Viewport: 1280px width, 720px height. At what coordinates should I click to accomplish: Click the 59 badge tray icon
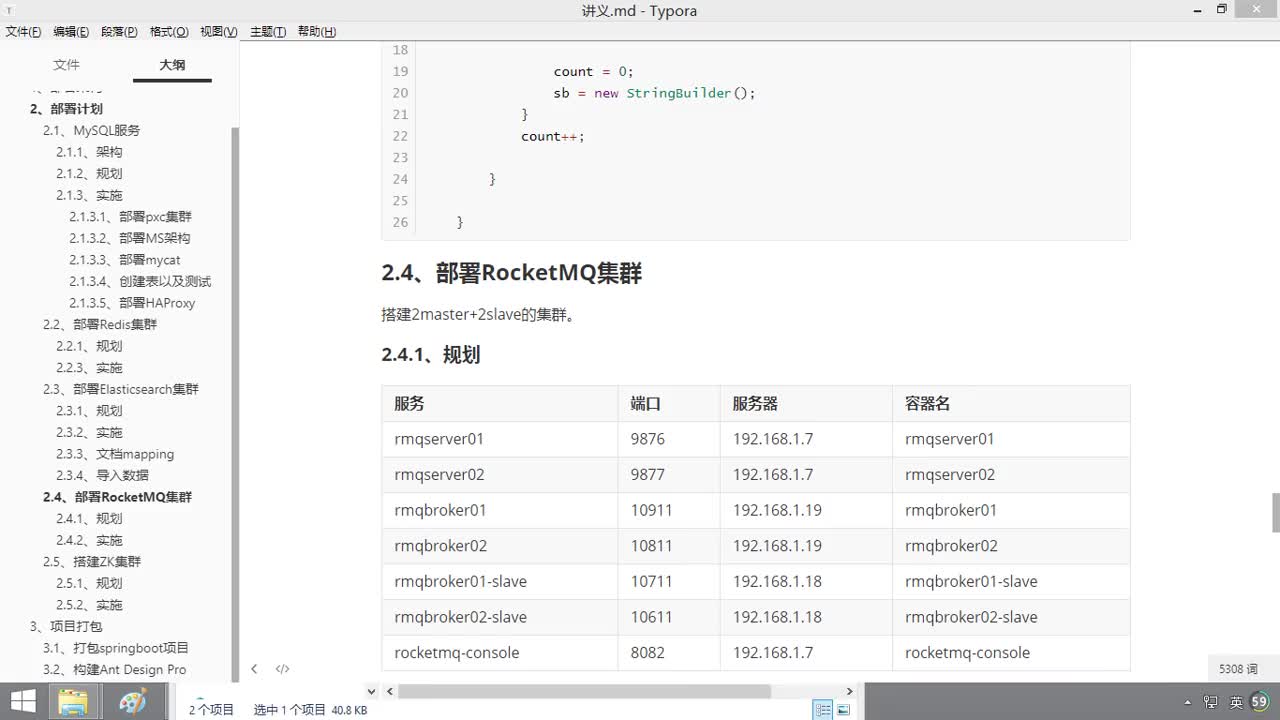point(1259,702)
